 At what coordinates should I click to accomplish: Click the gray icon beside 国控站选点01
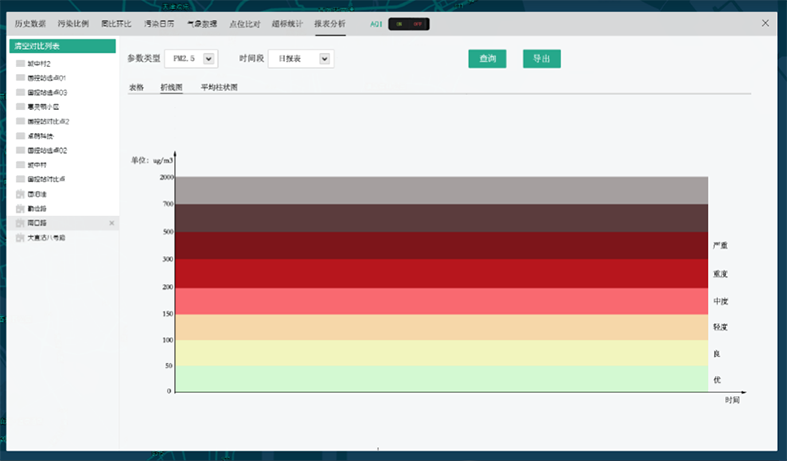point(20,77)
